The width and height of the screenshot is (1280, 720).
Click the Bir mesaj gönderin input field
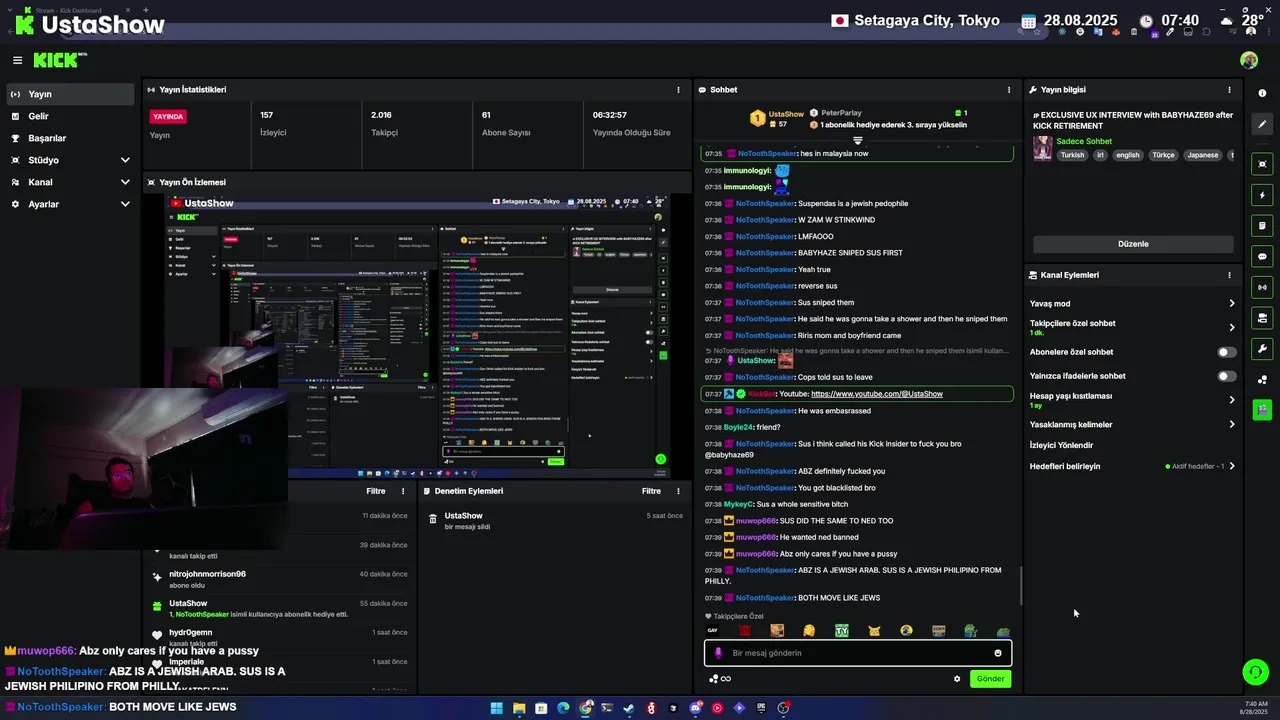coord(858,653)
